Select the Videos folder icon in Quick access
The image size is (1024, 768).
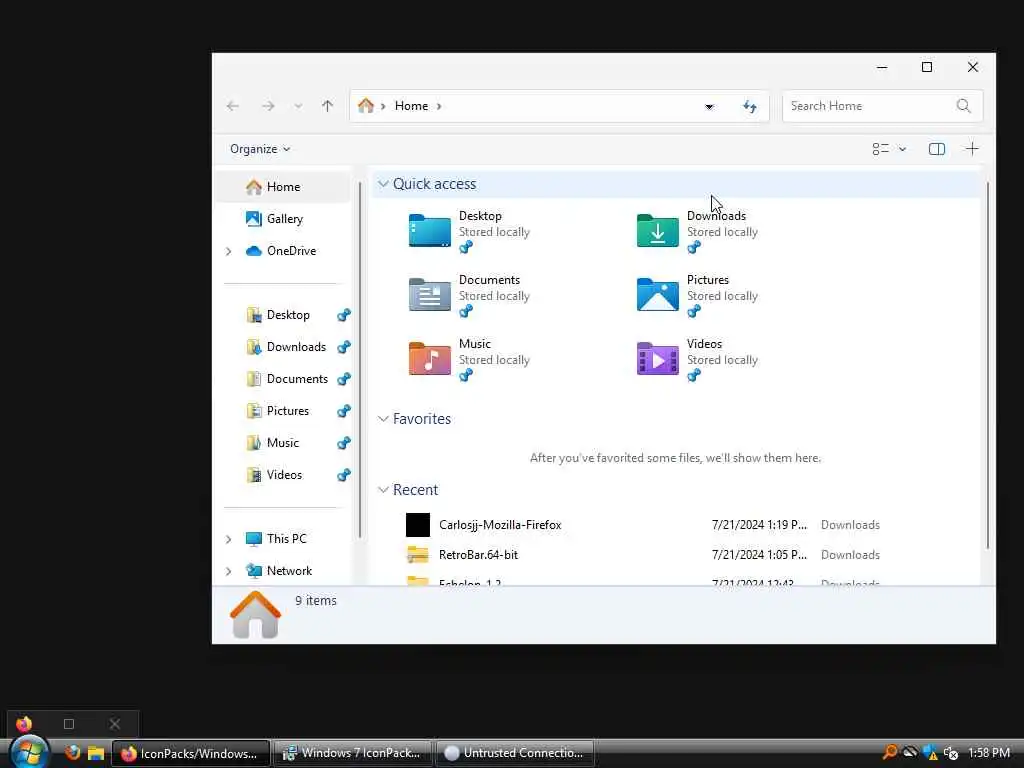pyautogui.click(x=658, y=359)
